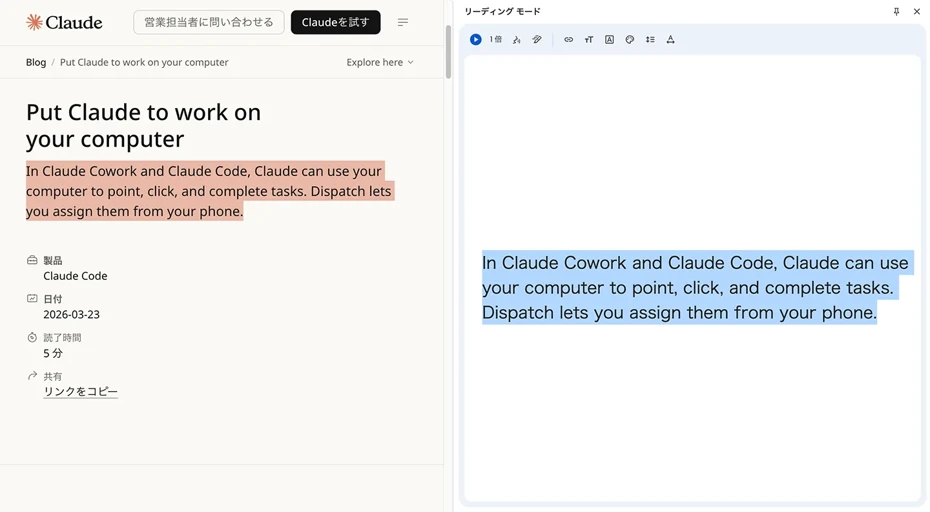
Task: Click the 製品 briefcase icon
Action: pyautogui.click(x=32, y=260)
